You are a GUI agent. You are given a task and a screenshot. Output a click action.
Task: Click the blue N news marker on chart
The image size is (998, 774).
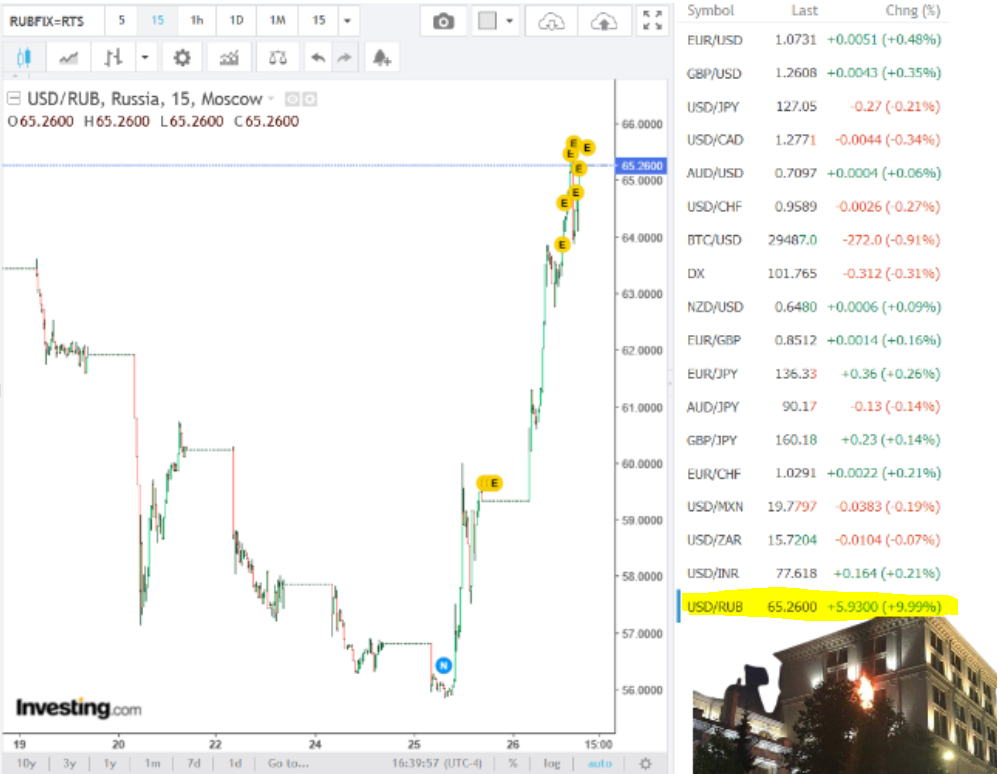point(444,665)
